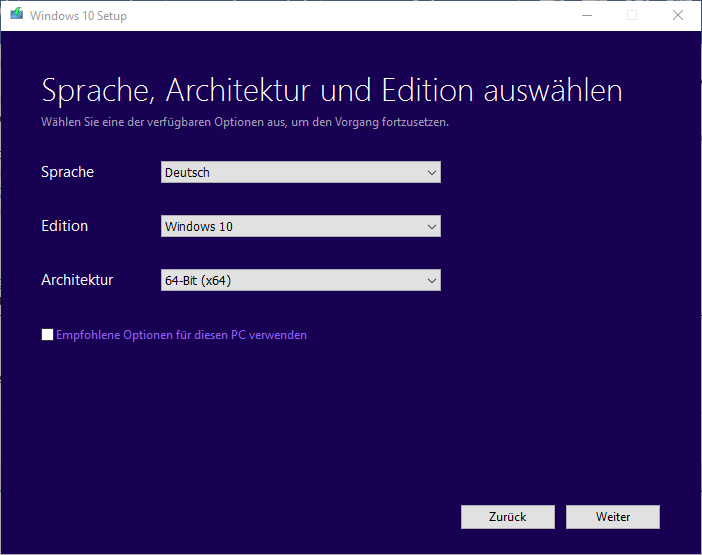This screenshot has height=555, width=702.
Task: Open the Architektur dropdown showing 64-Bit (x64)
Action: (300, 280)
